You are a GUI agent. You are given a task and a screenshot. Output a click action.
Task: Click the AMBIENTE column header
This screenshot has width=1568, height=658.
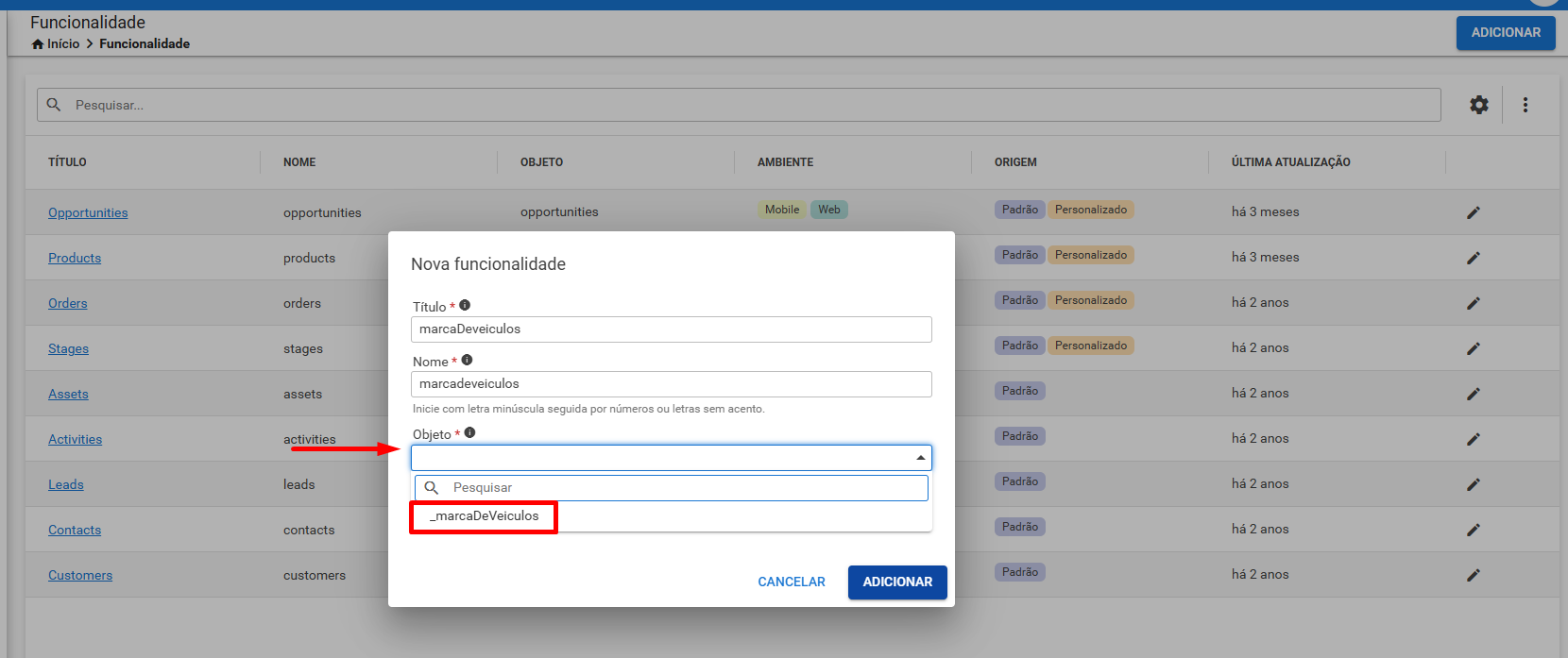[785, 162]
